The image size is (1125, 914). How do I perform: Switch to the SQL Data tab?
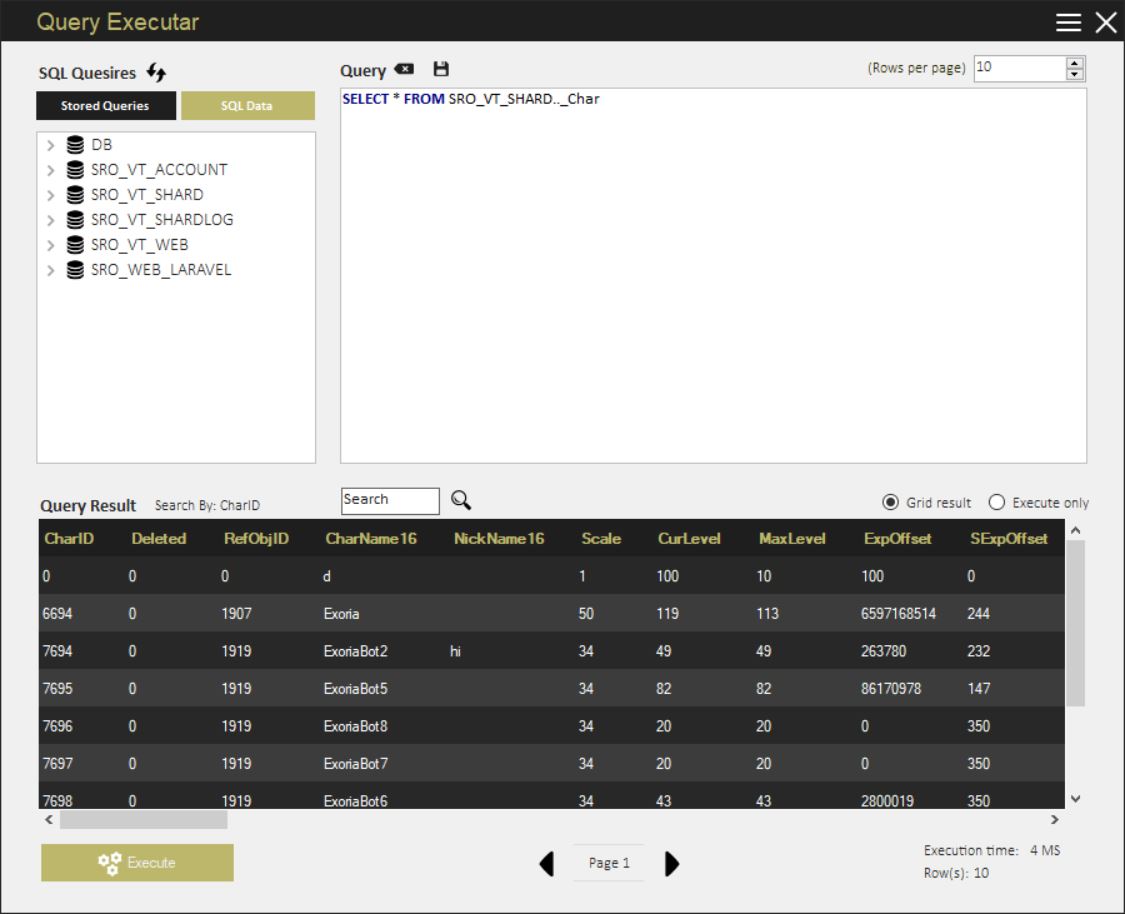click(247, 106)
